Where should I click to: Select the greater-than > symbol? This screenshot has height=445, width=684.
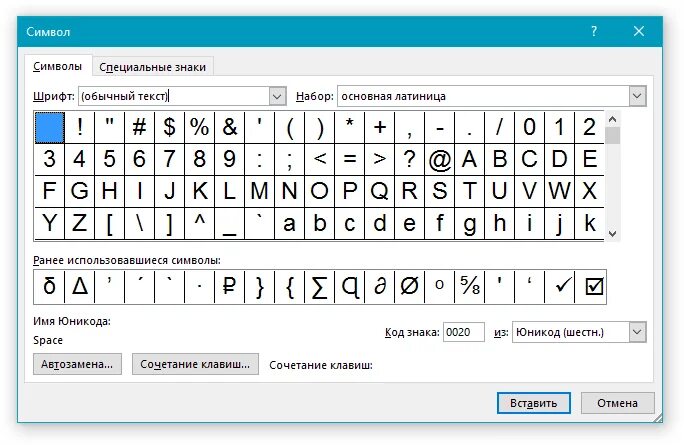tap(380, 159)
